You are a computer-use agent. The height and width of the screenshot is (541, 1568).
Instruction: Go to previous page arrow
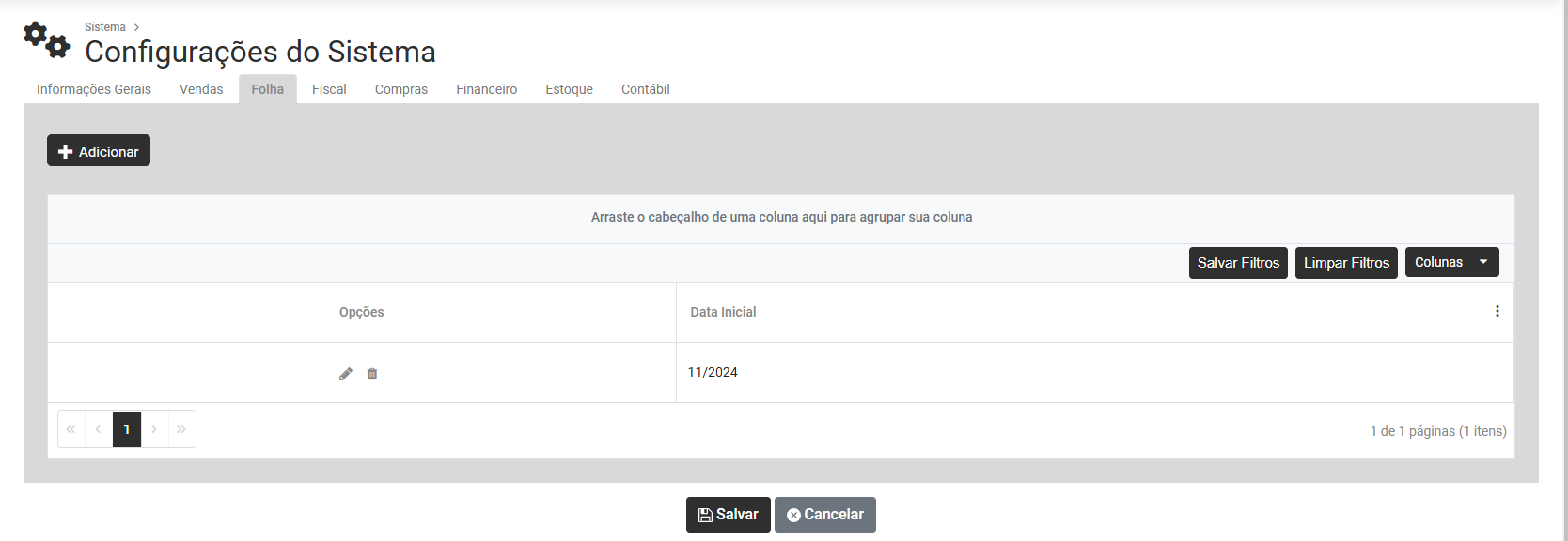click(98, 429)
